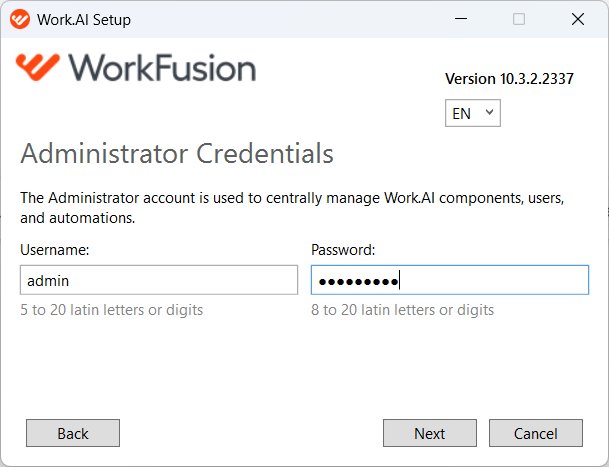Abort the installation using Cancel

pyautogui.click(x=536, y=433)
